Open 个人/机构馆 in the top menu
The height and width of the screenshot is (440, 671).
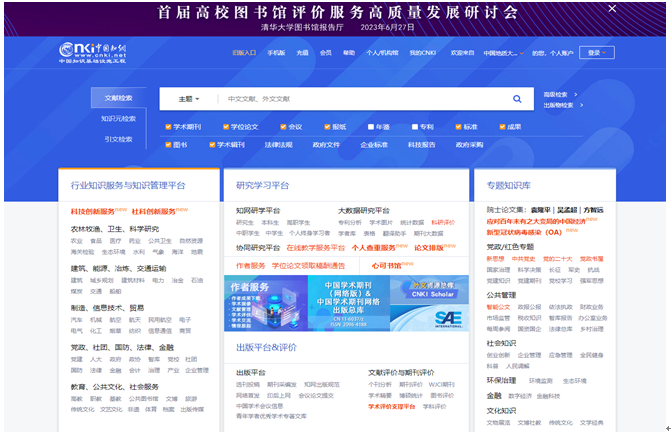tap(382, 53)
